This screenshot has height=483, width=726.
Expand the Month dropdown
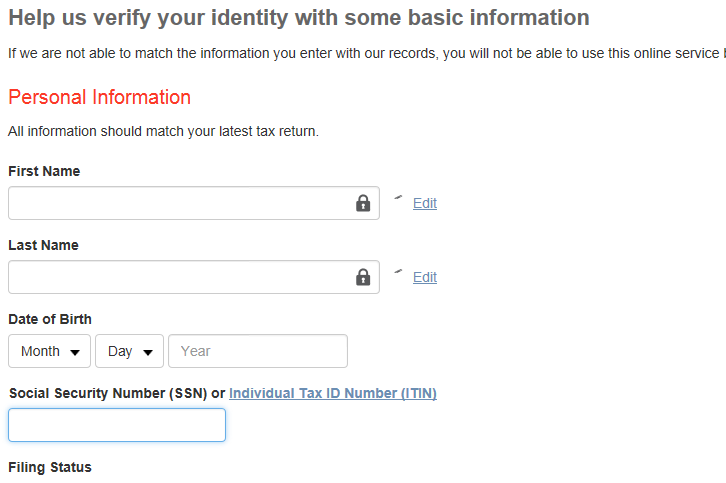tap(50, 351)
